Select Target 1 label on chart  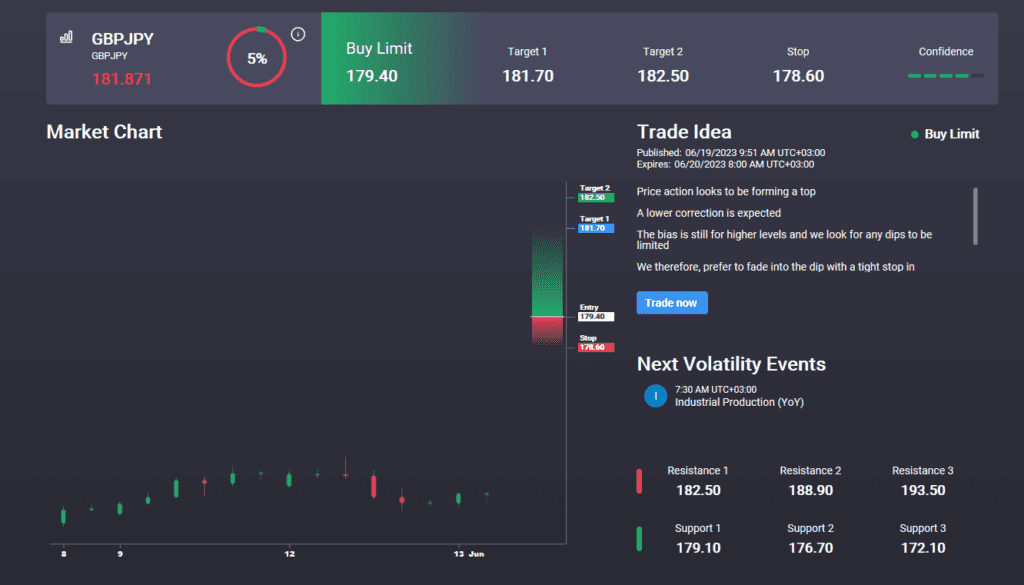tap(593, 224)
